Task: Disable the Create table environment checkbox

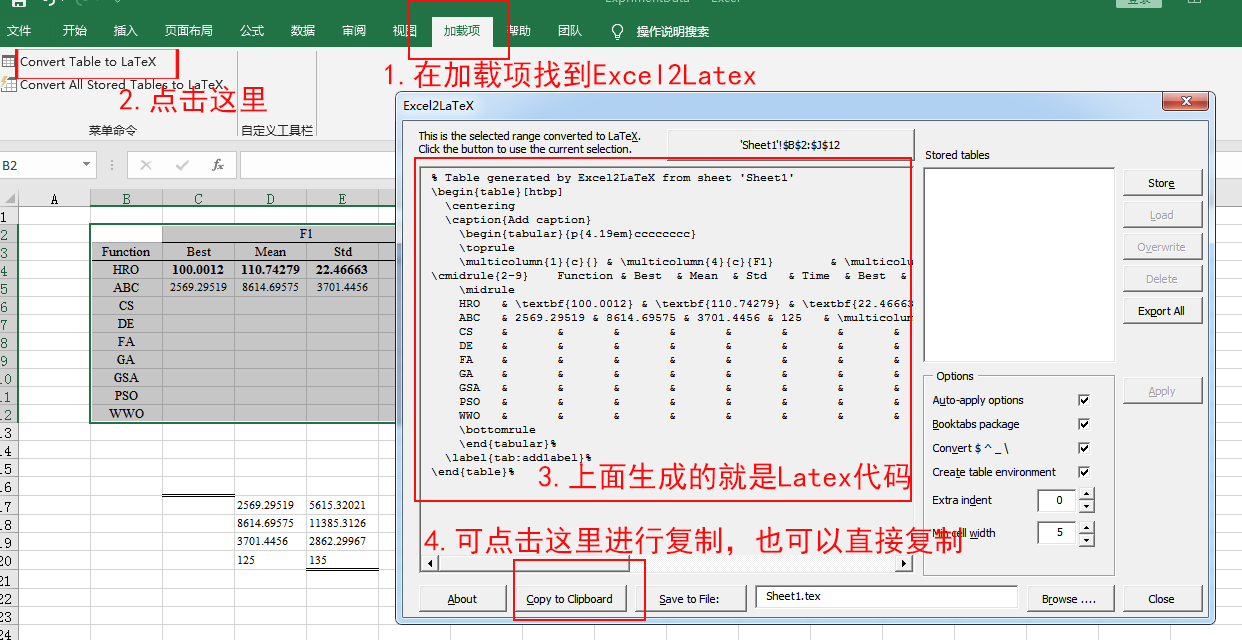Action: pos(1084,472)
